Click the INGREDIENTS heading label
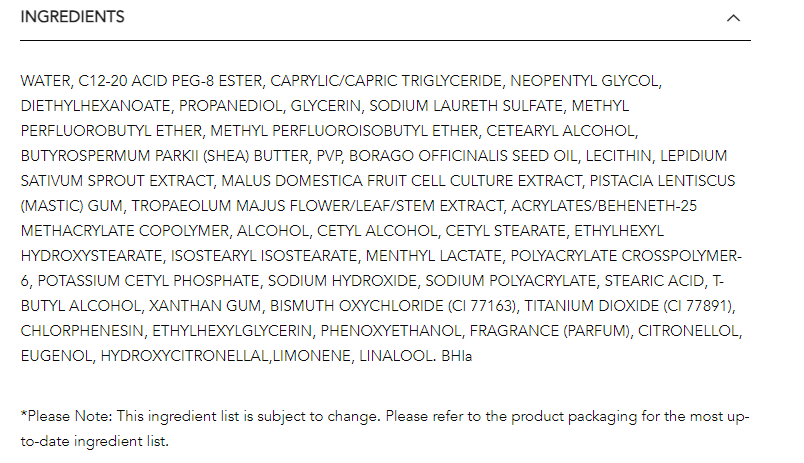 point(72,17)
